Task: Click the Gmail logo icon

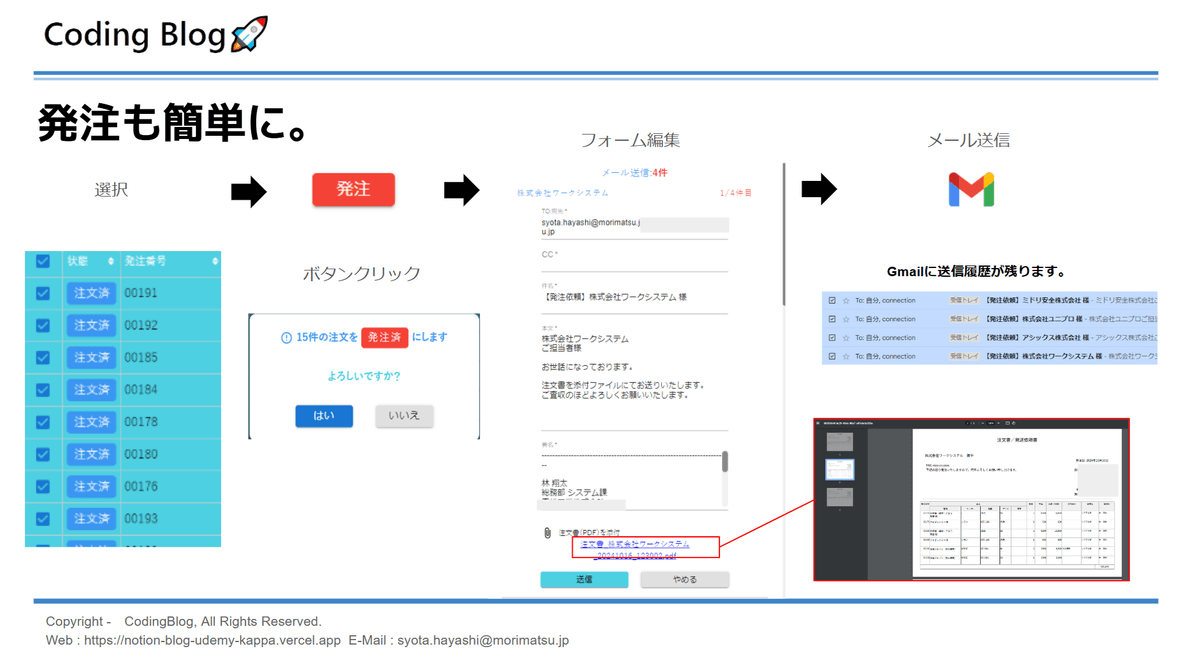Action: (x=971, y=189)
